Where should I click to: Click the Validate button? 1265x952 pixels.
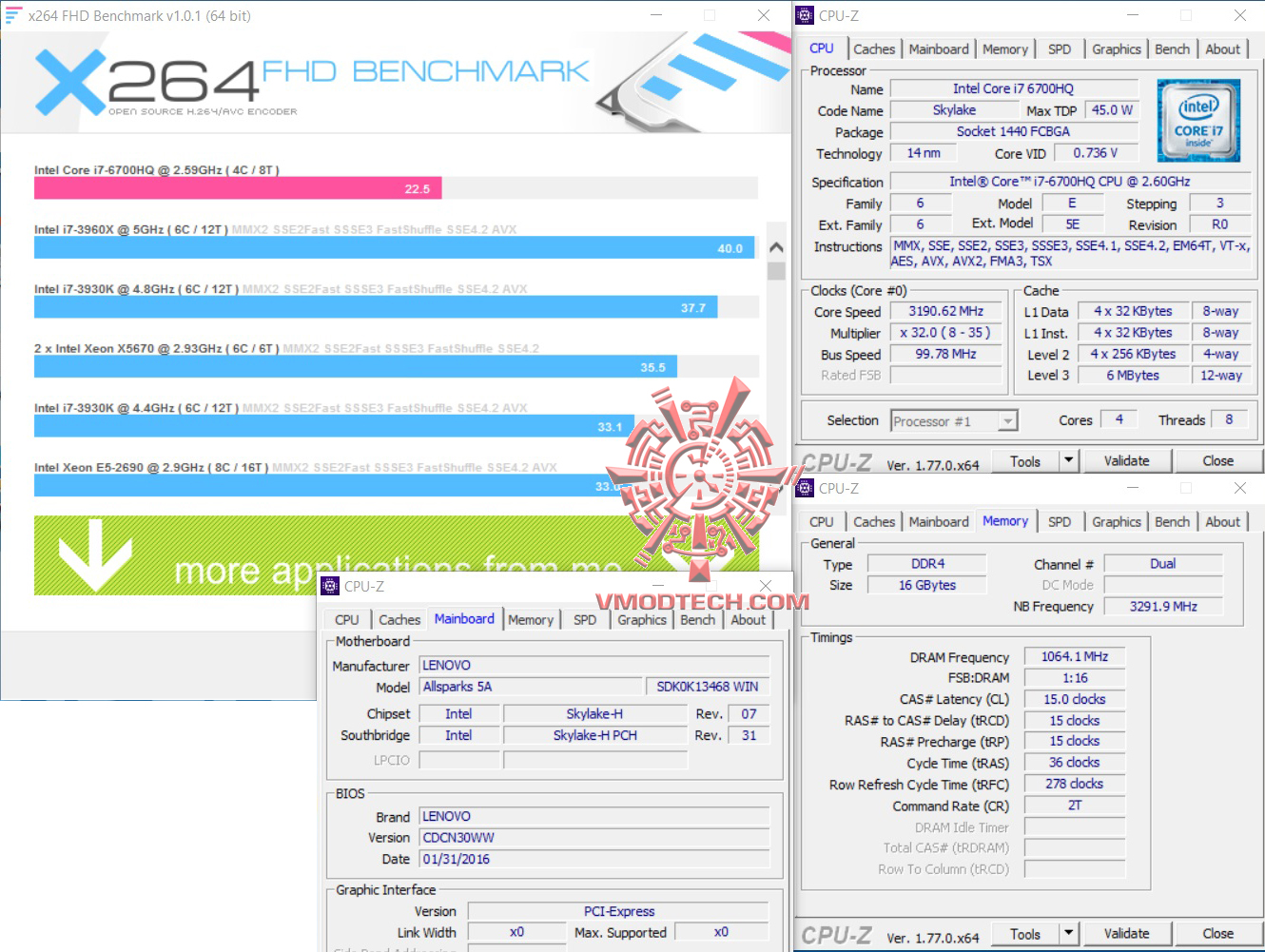[1127, 460]
